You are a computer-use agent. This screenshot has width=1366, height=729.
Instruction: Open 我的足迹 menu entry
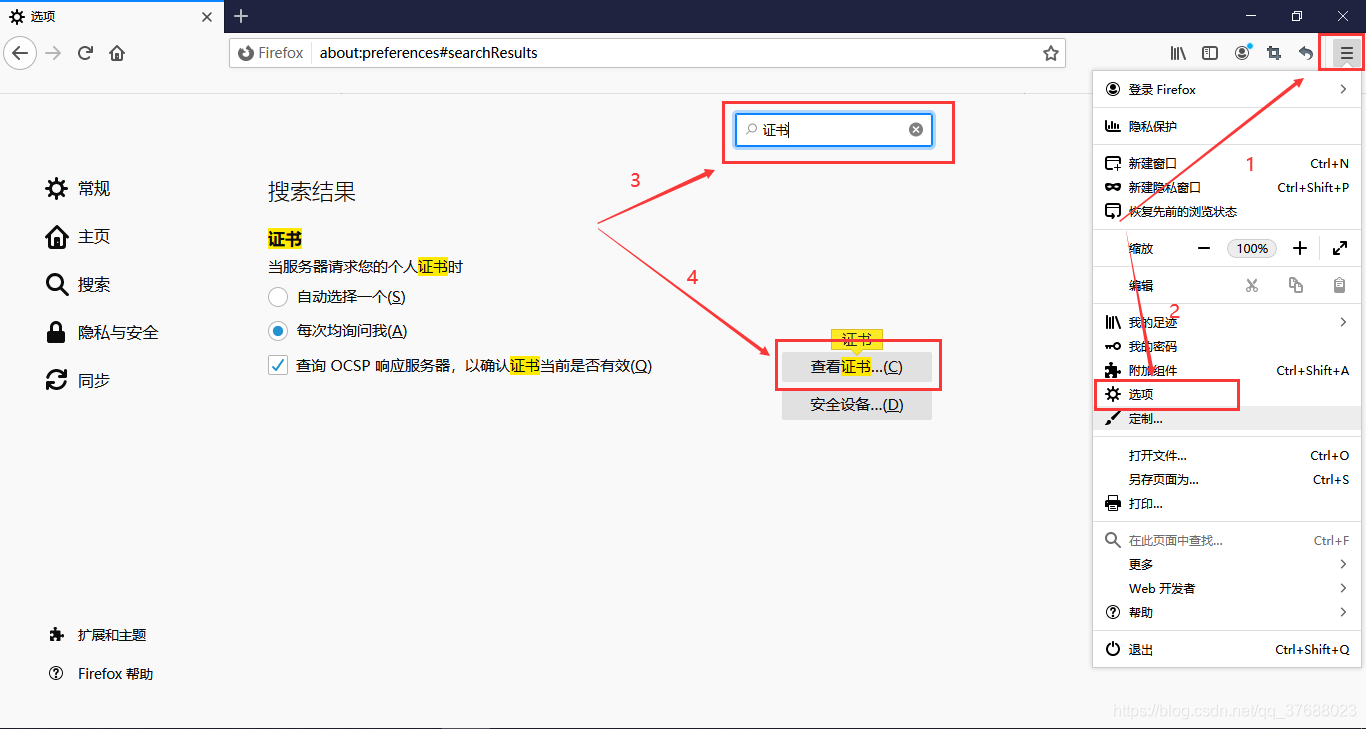tap(1227, 322)
